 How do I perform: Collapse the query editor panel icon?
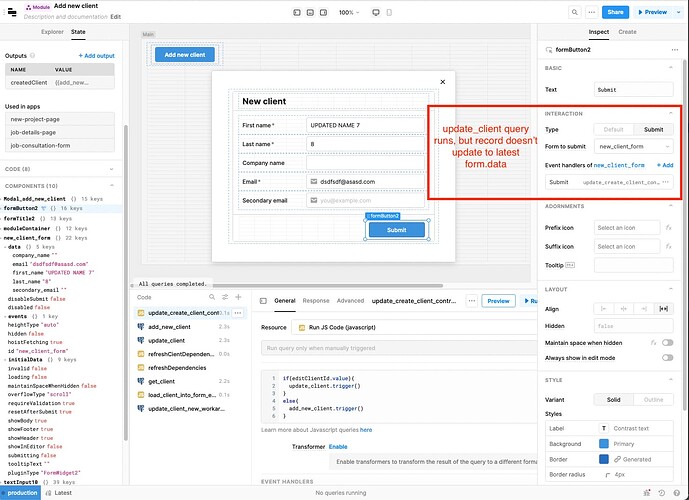[263, 301]
